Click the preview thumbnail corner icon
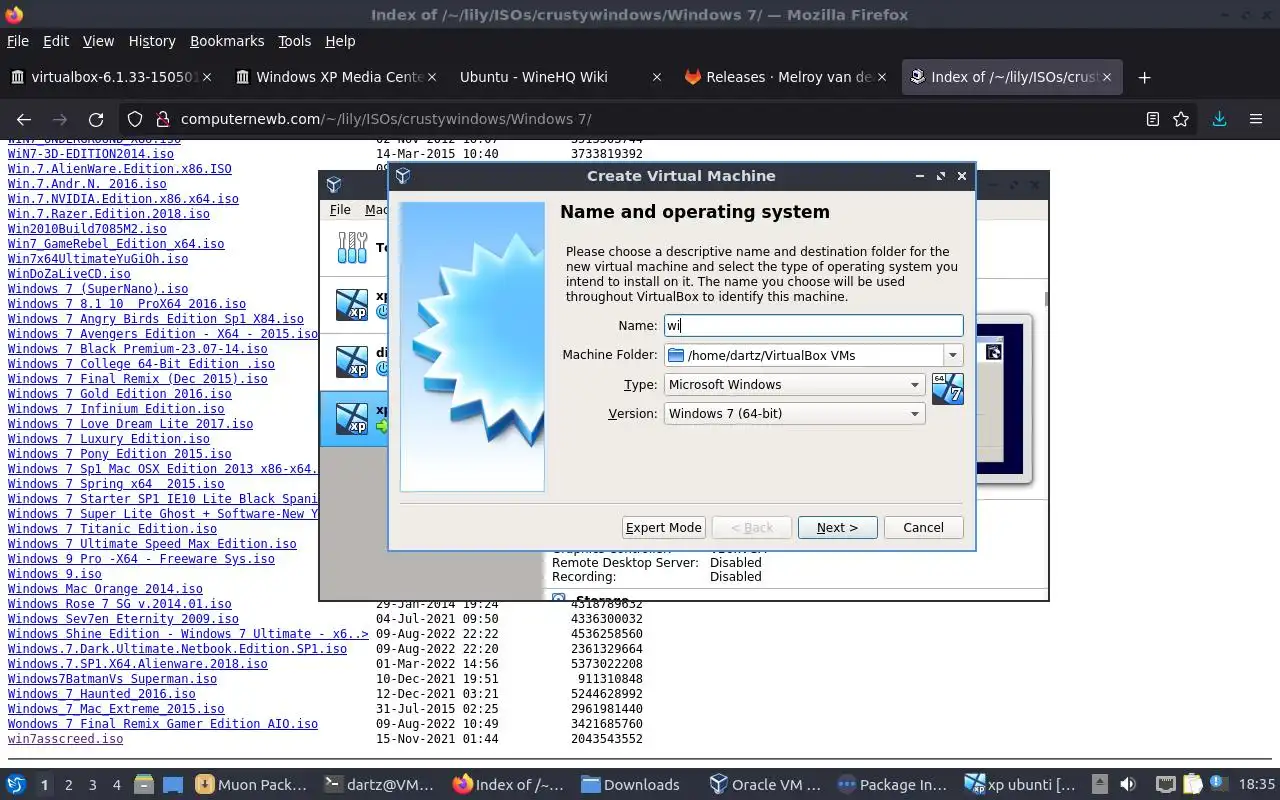 tap(993, 351)
